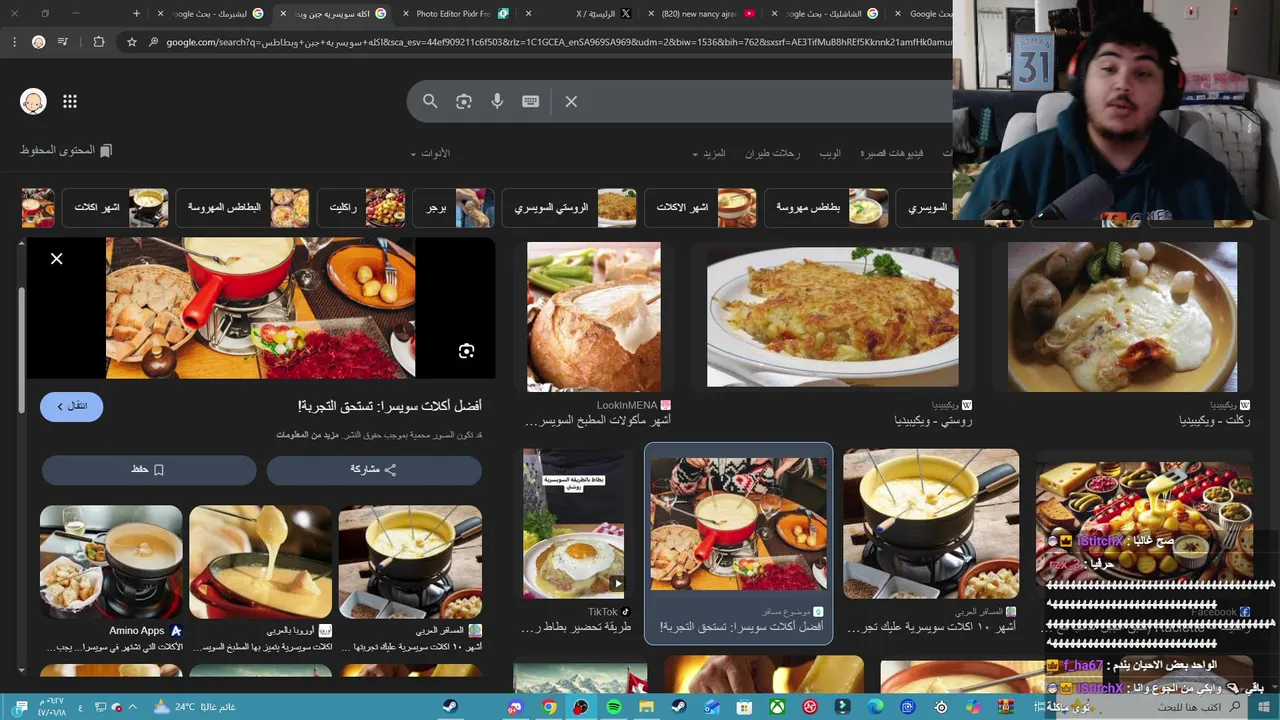The height and width of the screenshot is (720, 1280).
Task: Click the search magnifier icon in search box
Action: pos(430,101)
